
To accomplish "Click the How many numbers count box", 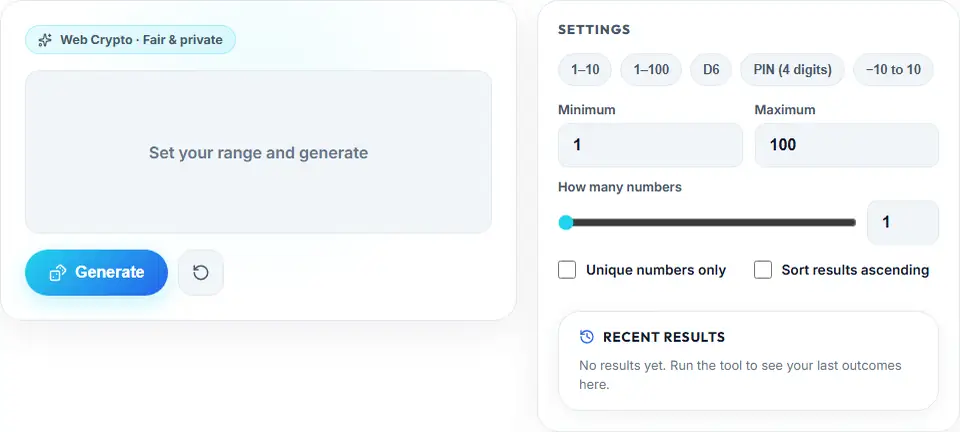I will click(902, 222).
